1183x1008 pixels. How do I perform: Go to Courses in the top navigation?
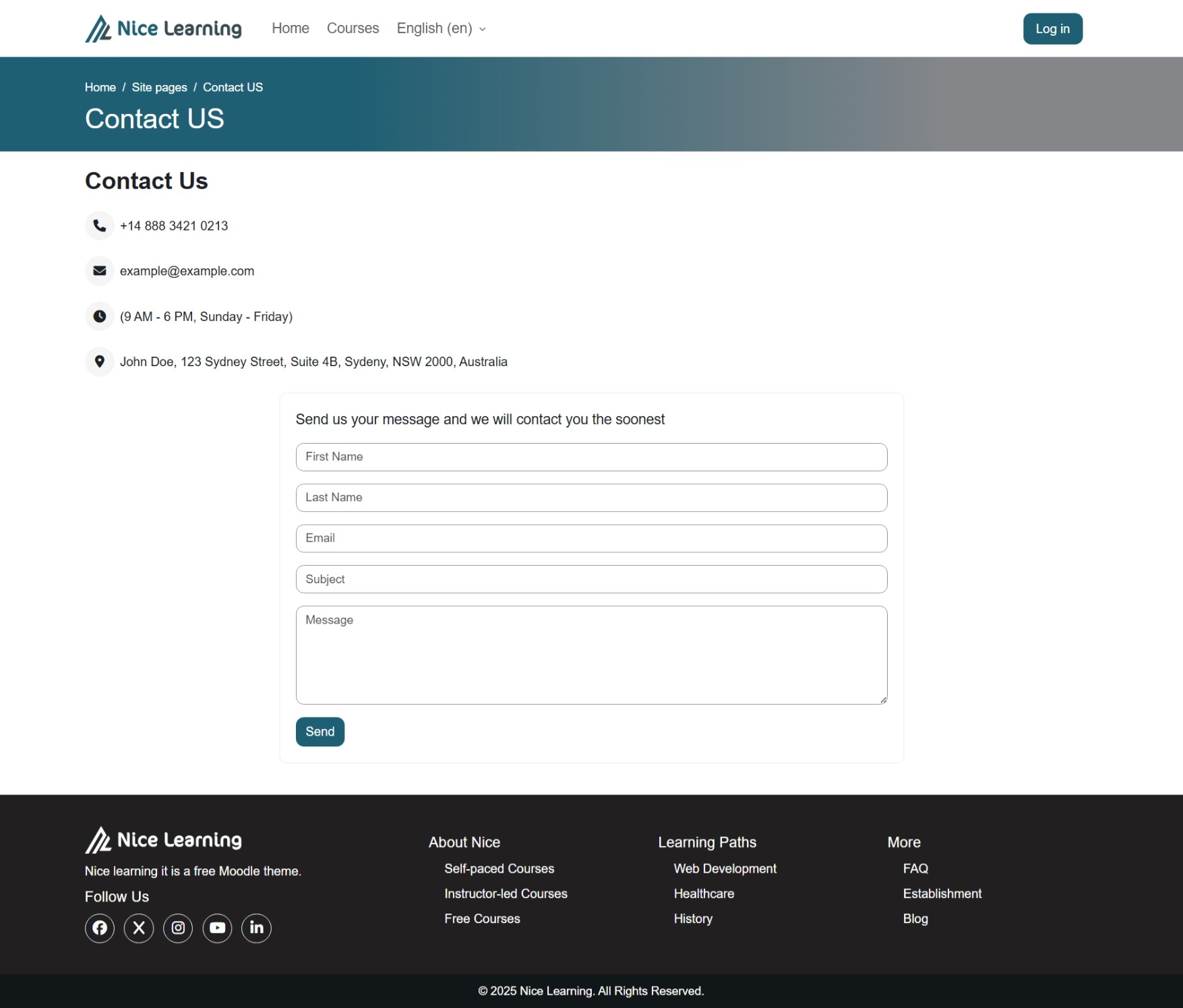pyautogui.click(x=353, y=28)
